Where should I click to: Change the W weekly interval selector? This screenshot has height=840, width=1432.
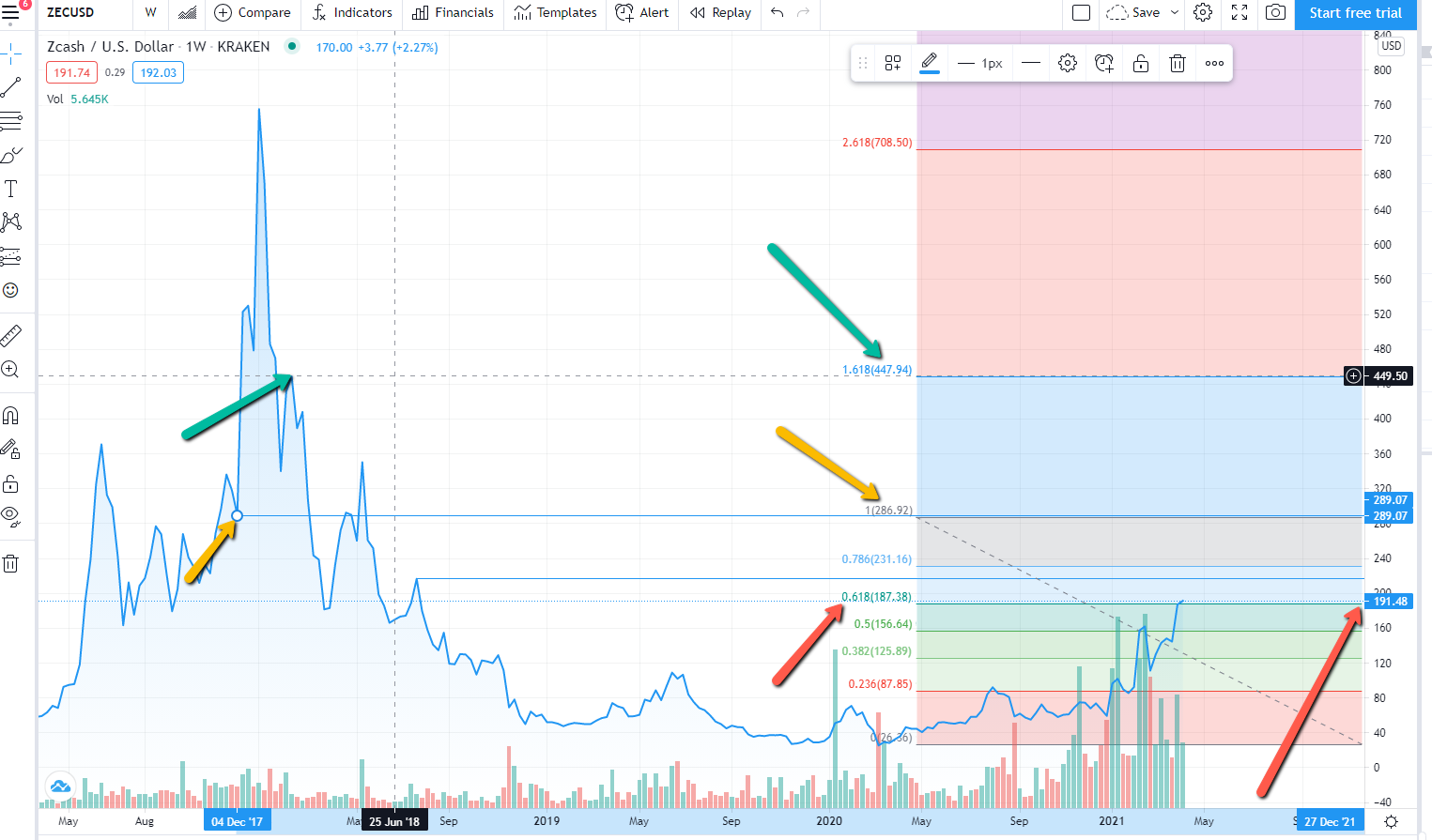(150, 13)
